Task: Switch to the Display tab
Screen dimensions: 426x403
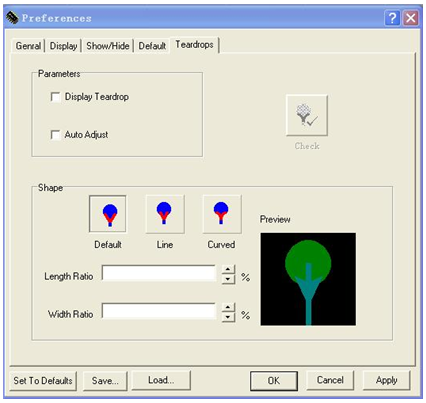Action: 63,46
